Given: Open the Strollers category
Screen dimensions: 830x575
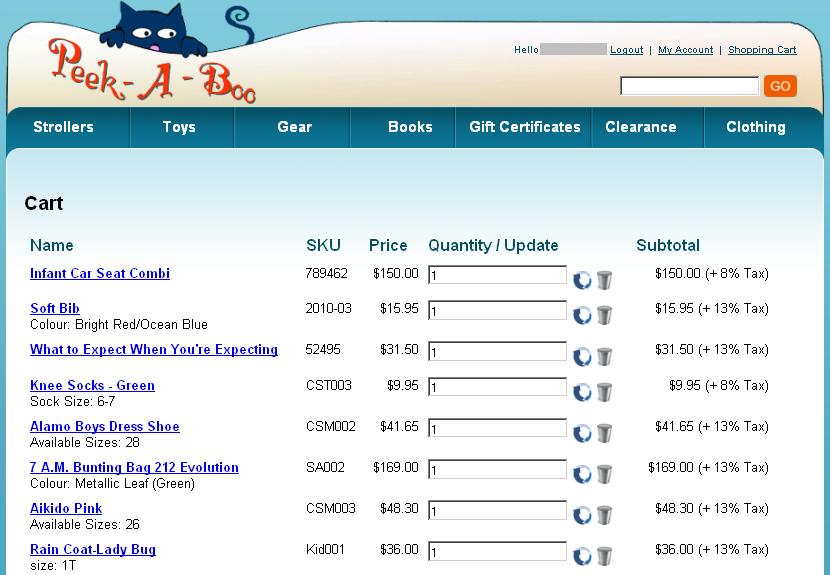Looking at the screenshot, I should [64, 127].
